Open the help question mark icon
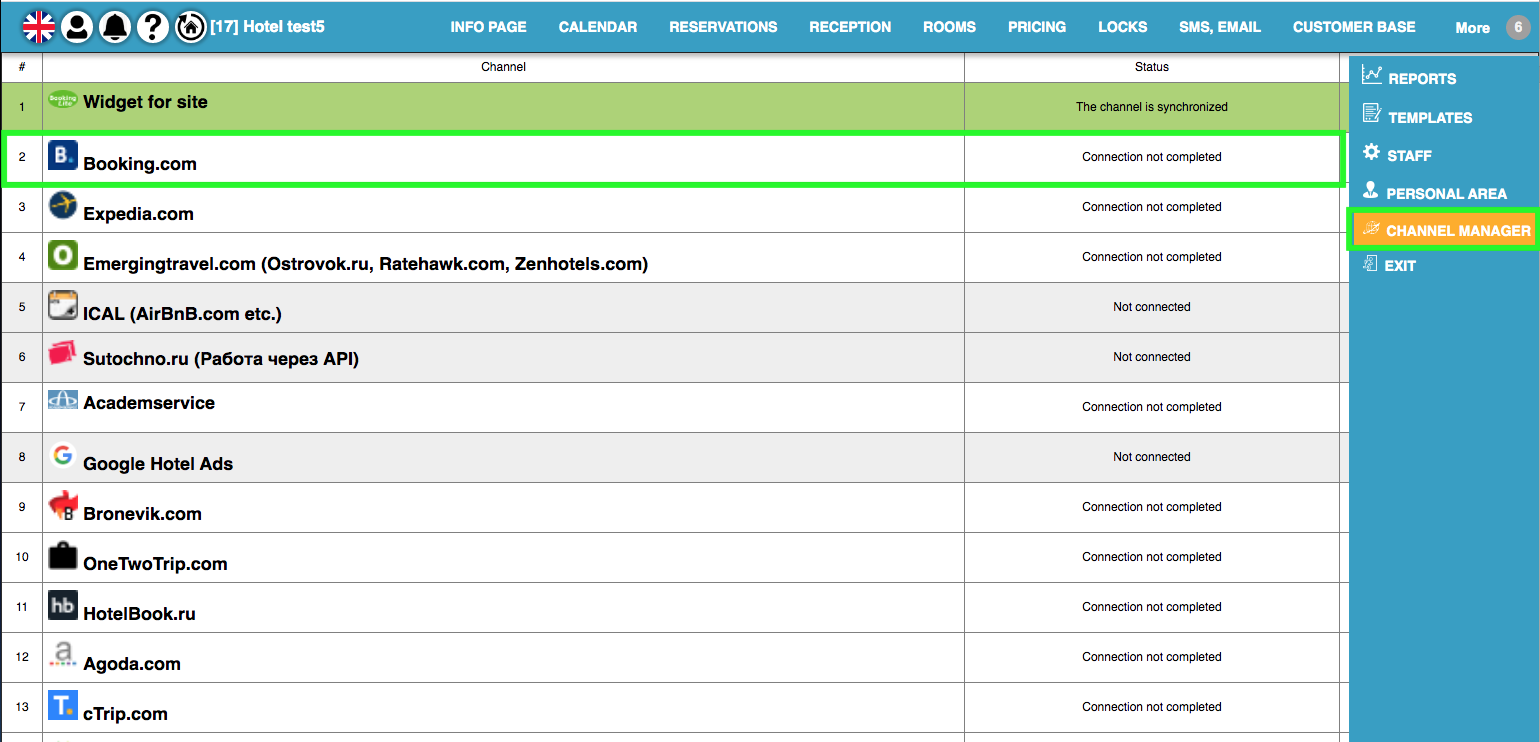 (152, 27)
